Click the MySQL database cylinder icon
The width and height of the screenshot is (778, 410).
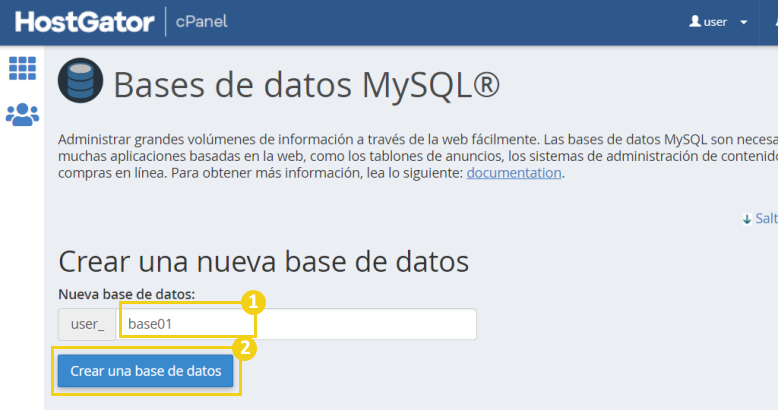80,80
